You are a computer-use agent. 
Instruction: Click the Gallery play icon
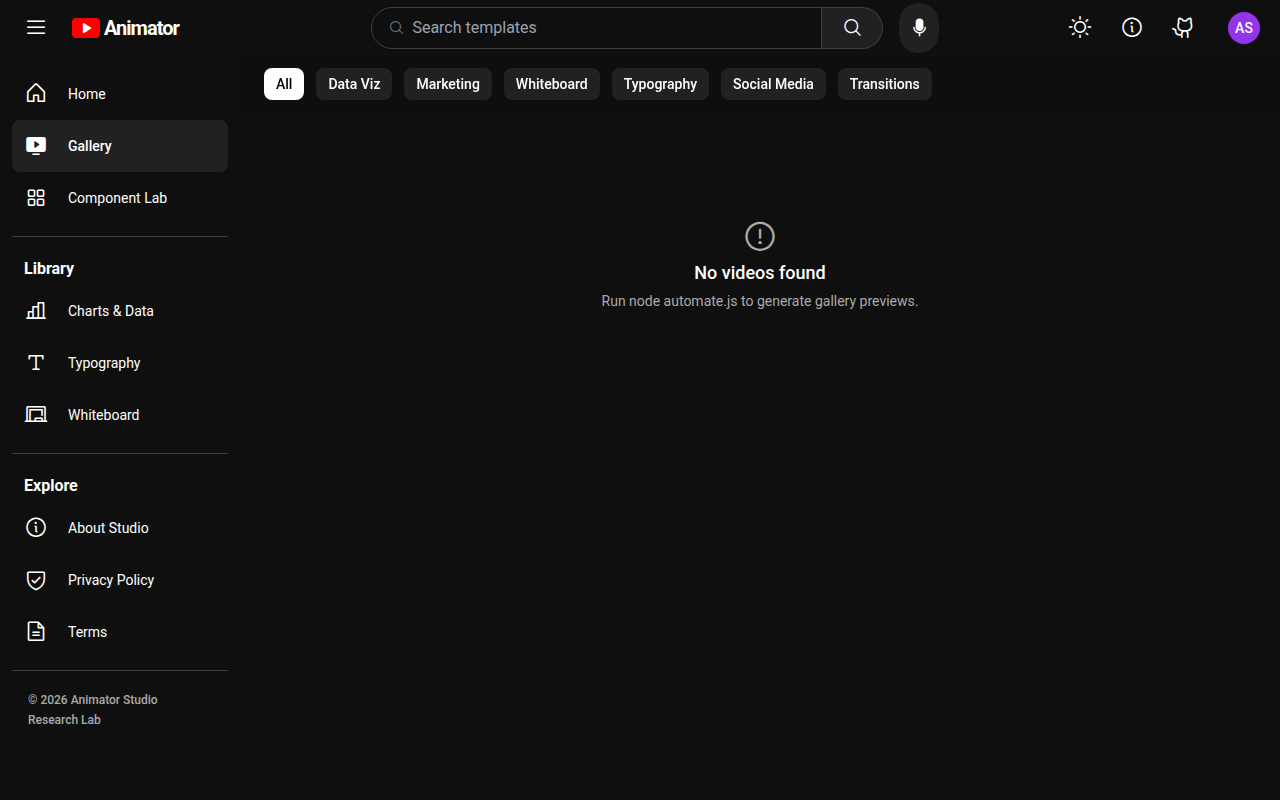click(x=36, y=146)
